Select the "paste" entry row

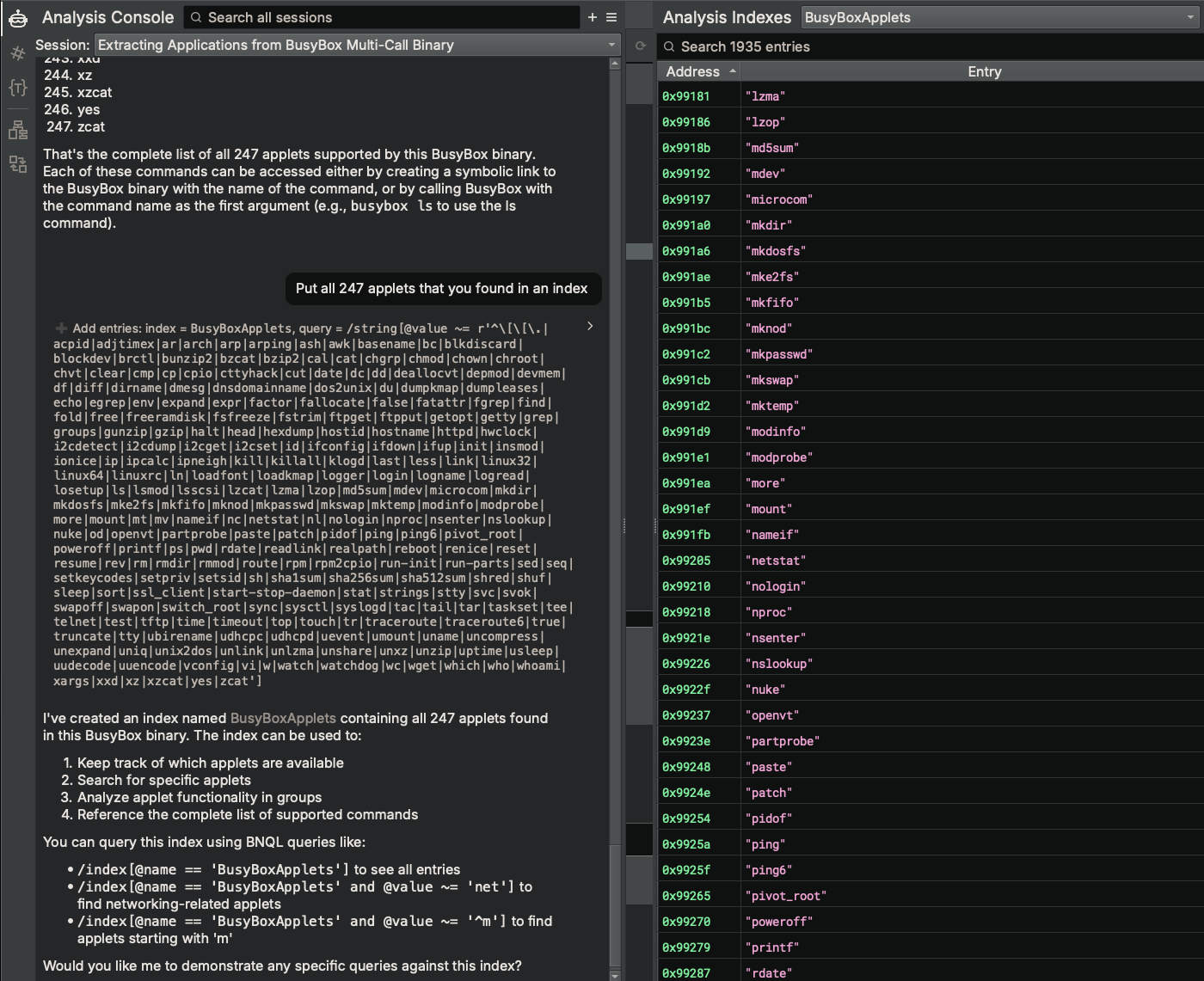[x=931, y=767]
